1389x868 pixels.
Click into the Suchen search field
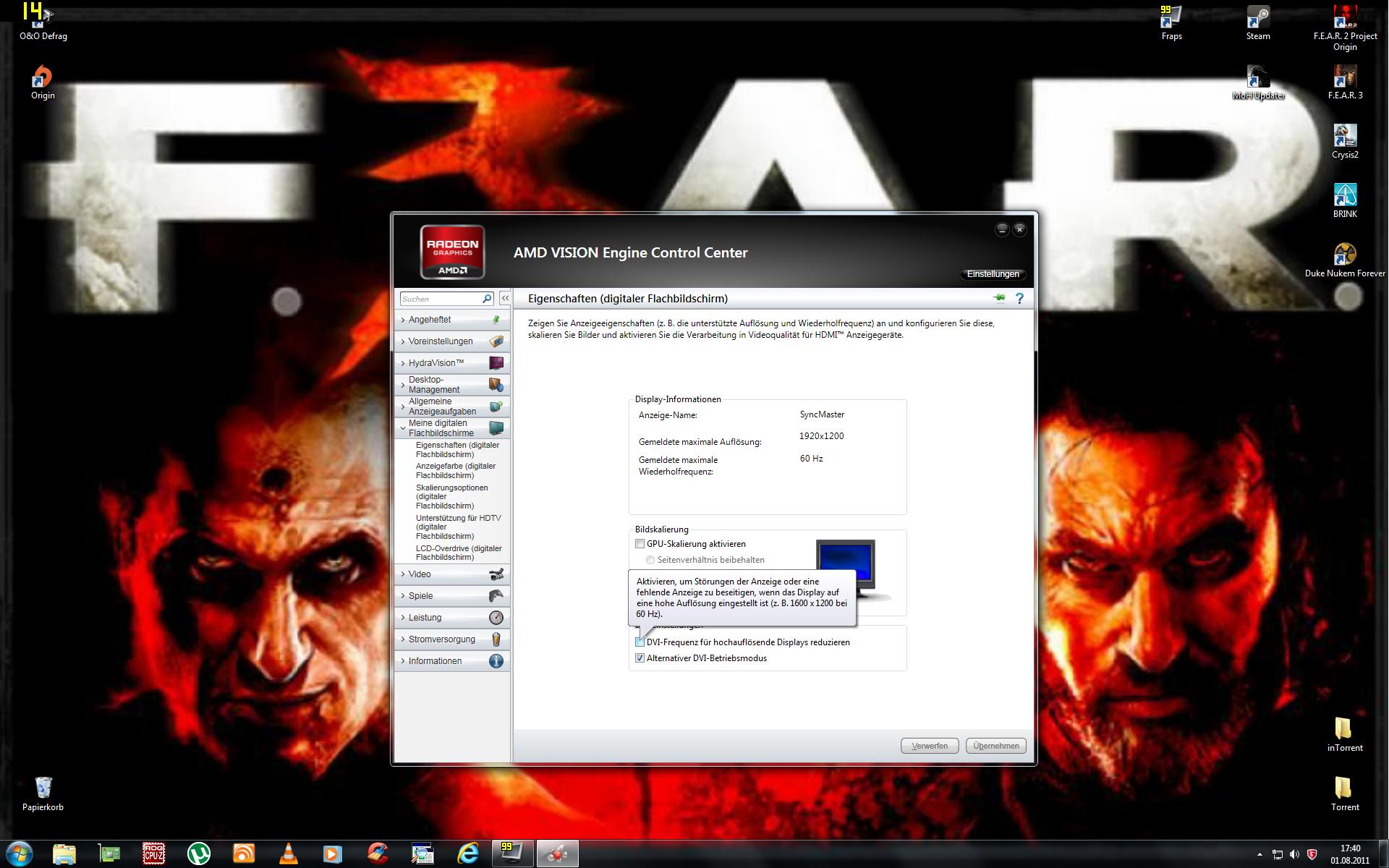point(439,299)
